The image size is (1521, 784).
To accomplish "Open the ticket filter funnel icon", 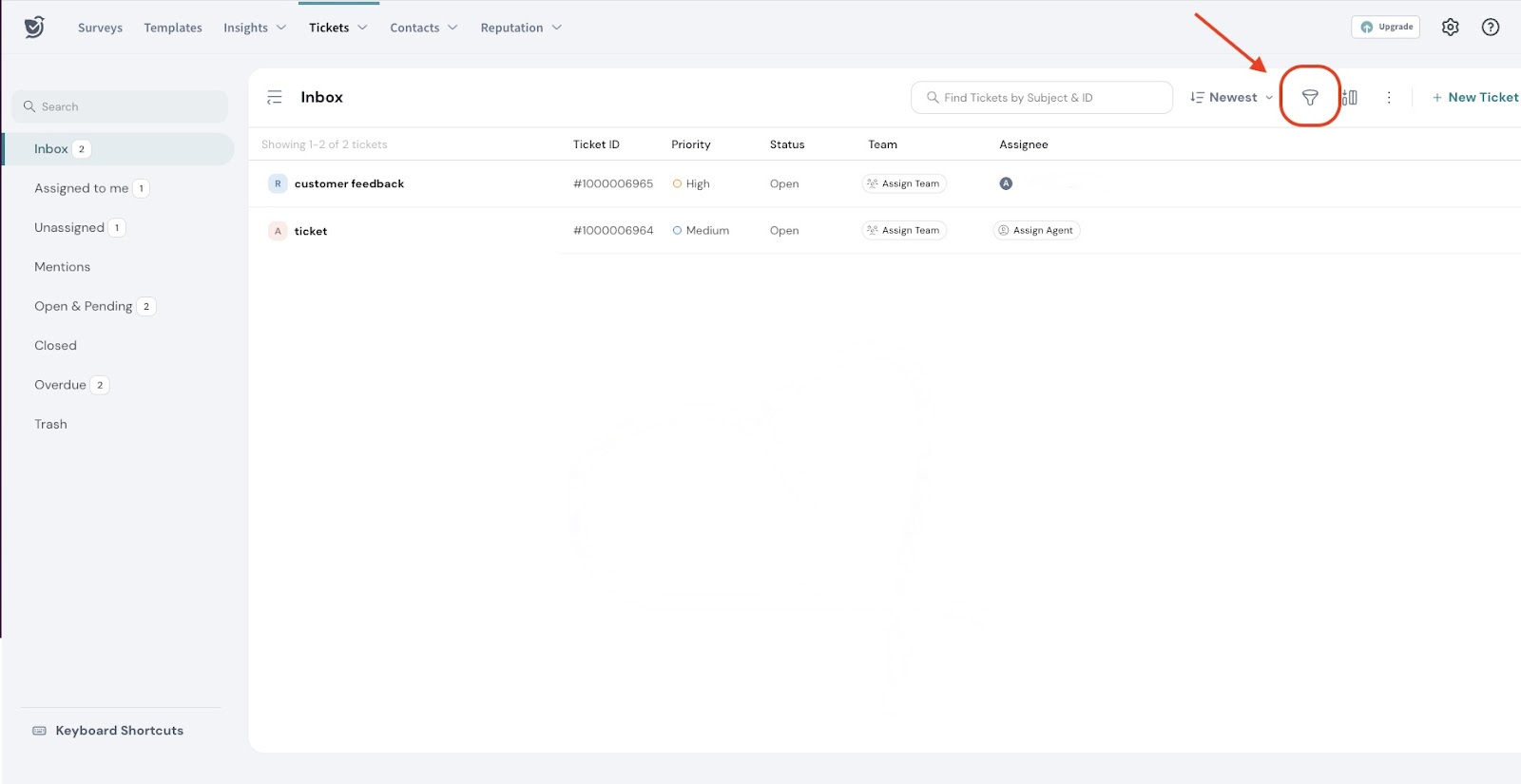I will pos(1309,97).
